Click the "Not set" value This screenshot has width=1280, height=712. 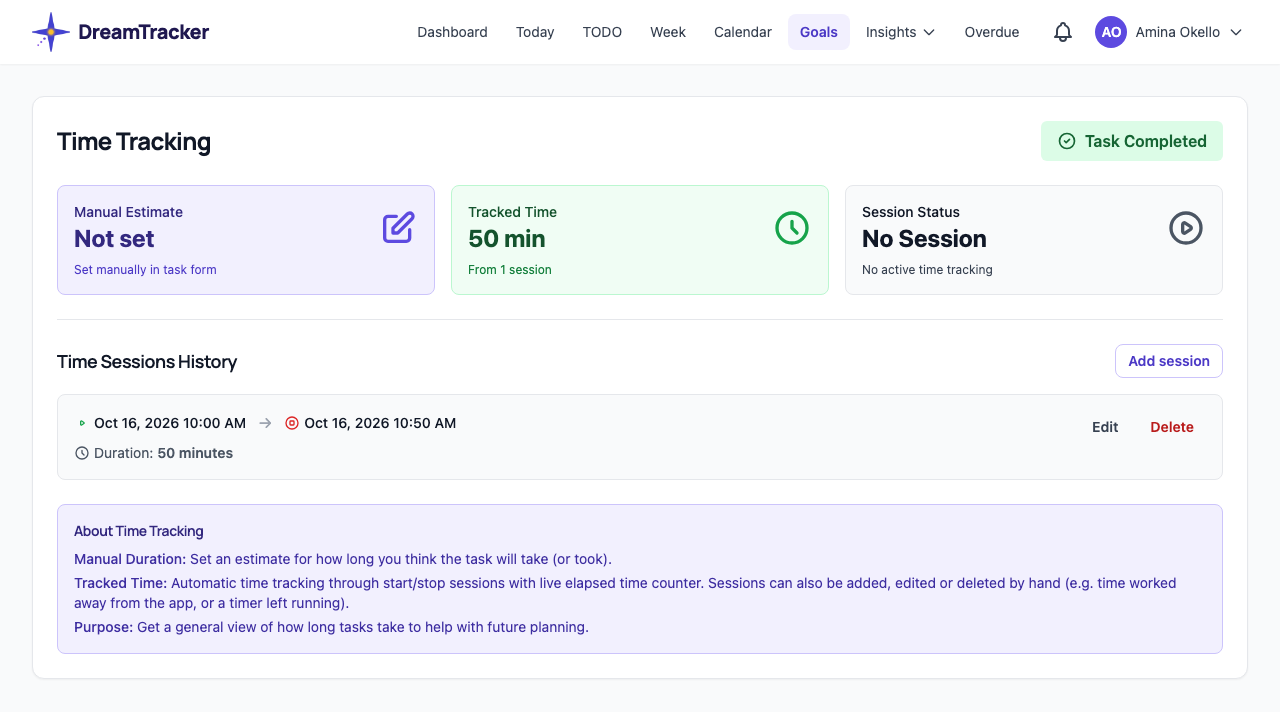pyautogui.click(x=114, y=239)
